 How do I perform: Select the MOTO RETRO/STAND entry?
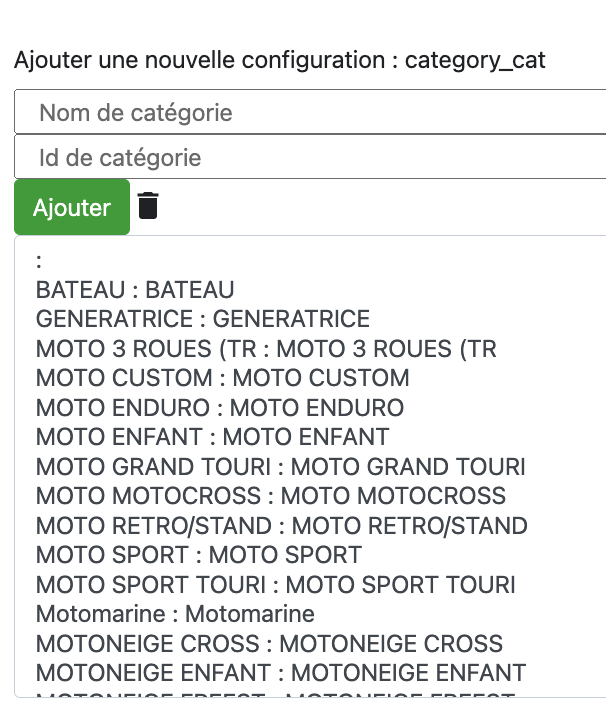[281, 525]
